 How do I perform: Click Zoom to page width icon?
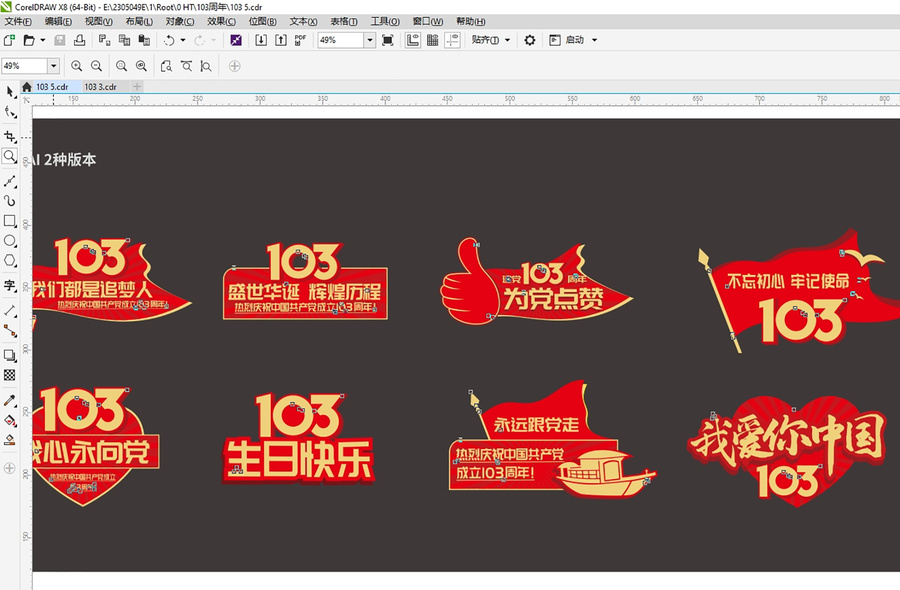(x=187, y=66)
